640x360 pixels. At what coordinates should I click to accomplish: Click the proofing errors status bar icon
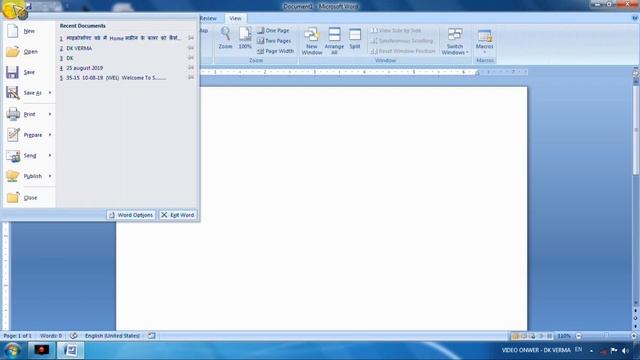pyautogui.click(x=73, y=336)
